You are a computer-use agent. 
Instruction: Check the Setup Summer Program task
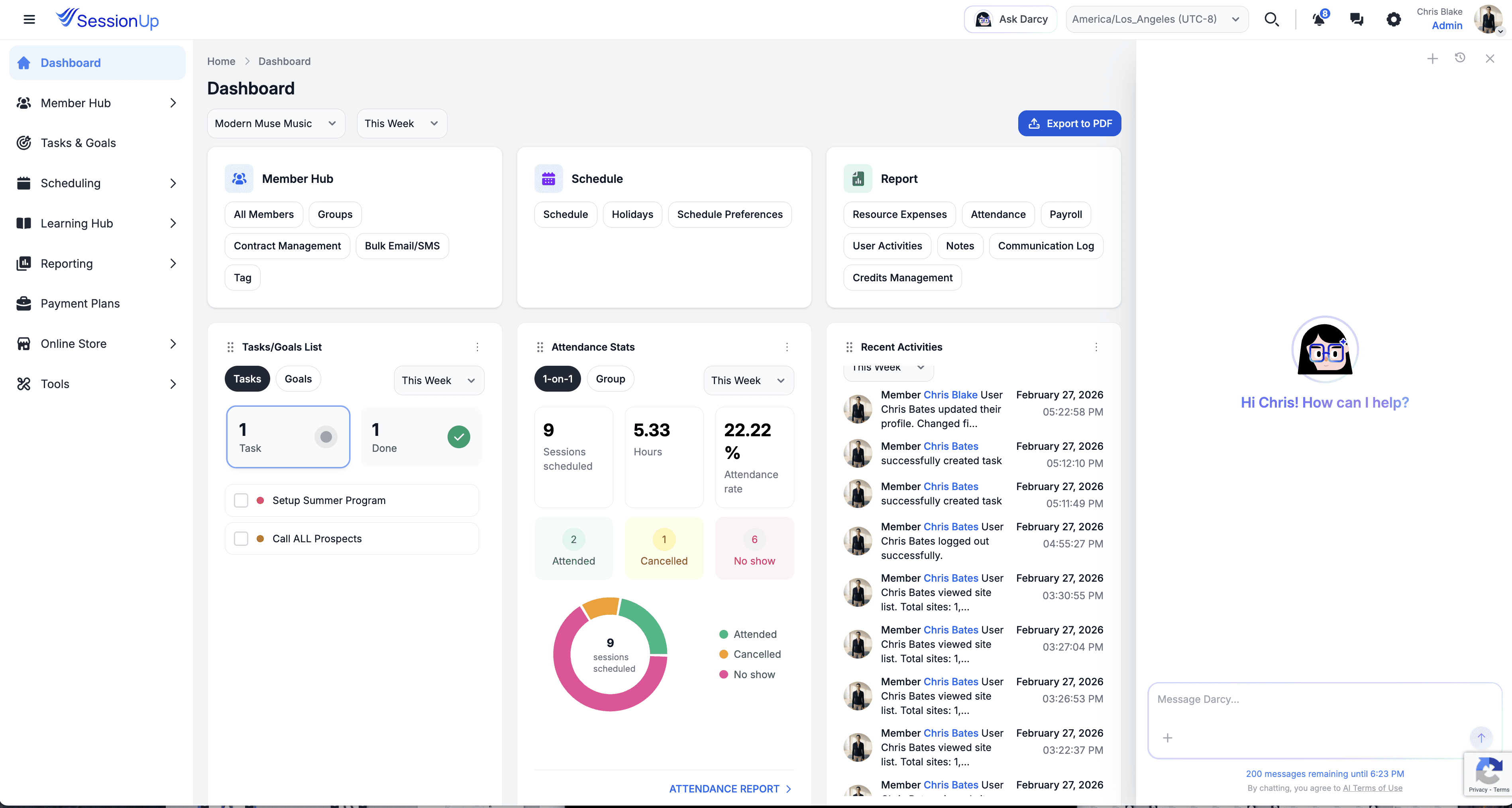point(241,500)
